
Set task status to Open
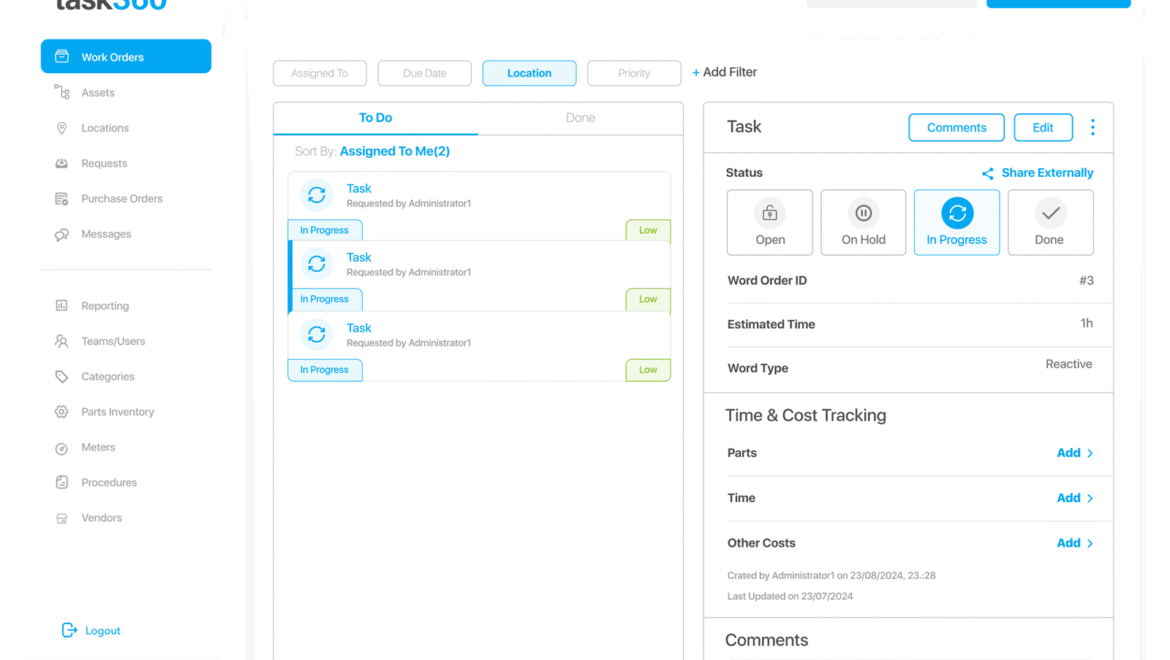(x=770, y=222)
